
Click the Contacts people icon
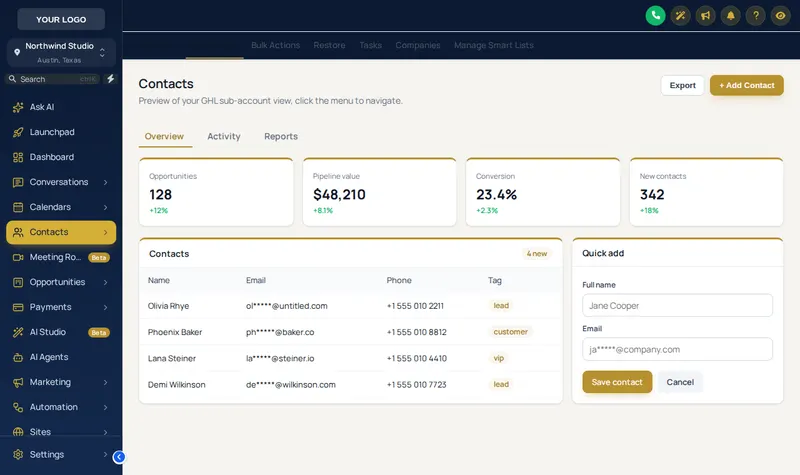[x=18, y=232]
